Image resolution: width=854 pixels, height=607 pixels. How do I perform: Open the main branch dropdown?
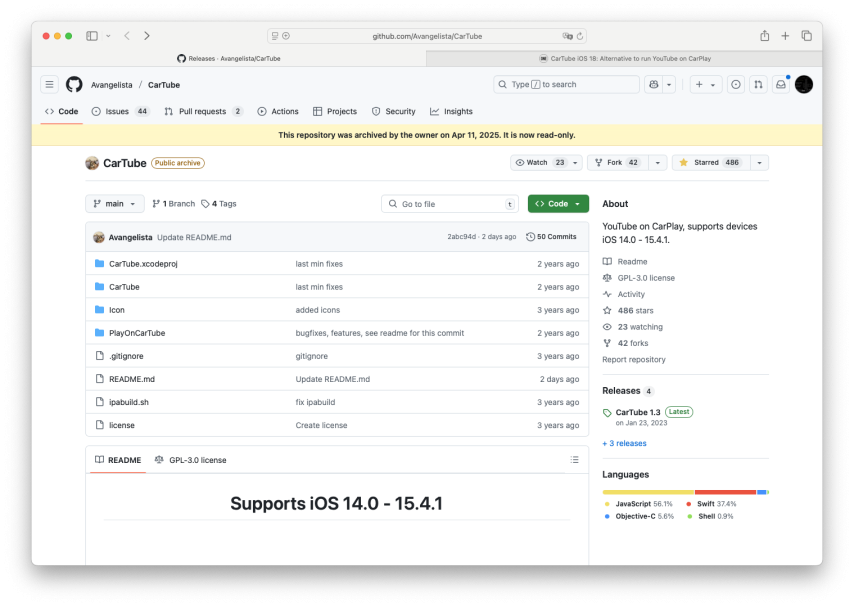click(114, 204)
